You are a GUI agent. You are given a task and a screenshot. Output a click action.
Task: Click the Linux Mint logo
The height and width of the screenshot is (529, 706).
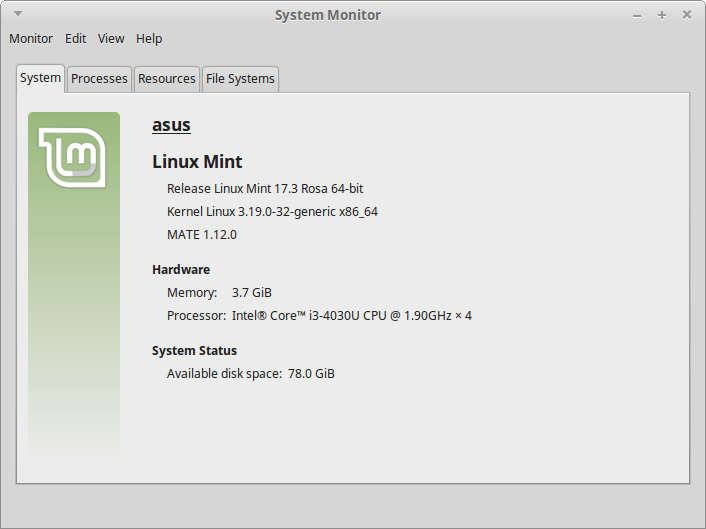click(72, 158)
